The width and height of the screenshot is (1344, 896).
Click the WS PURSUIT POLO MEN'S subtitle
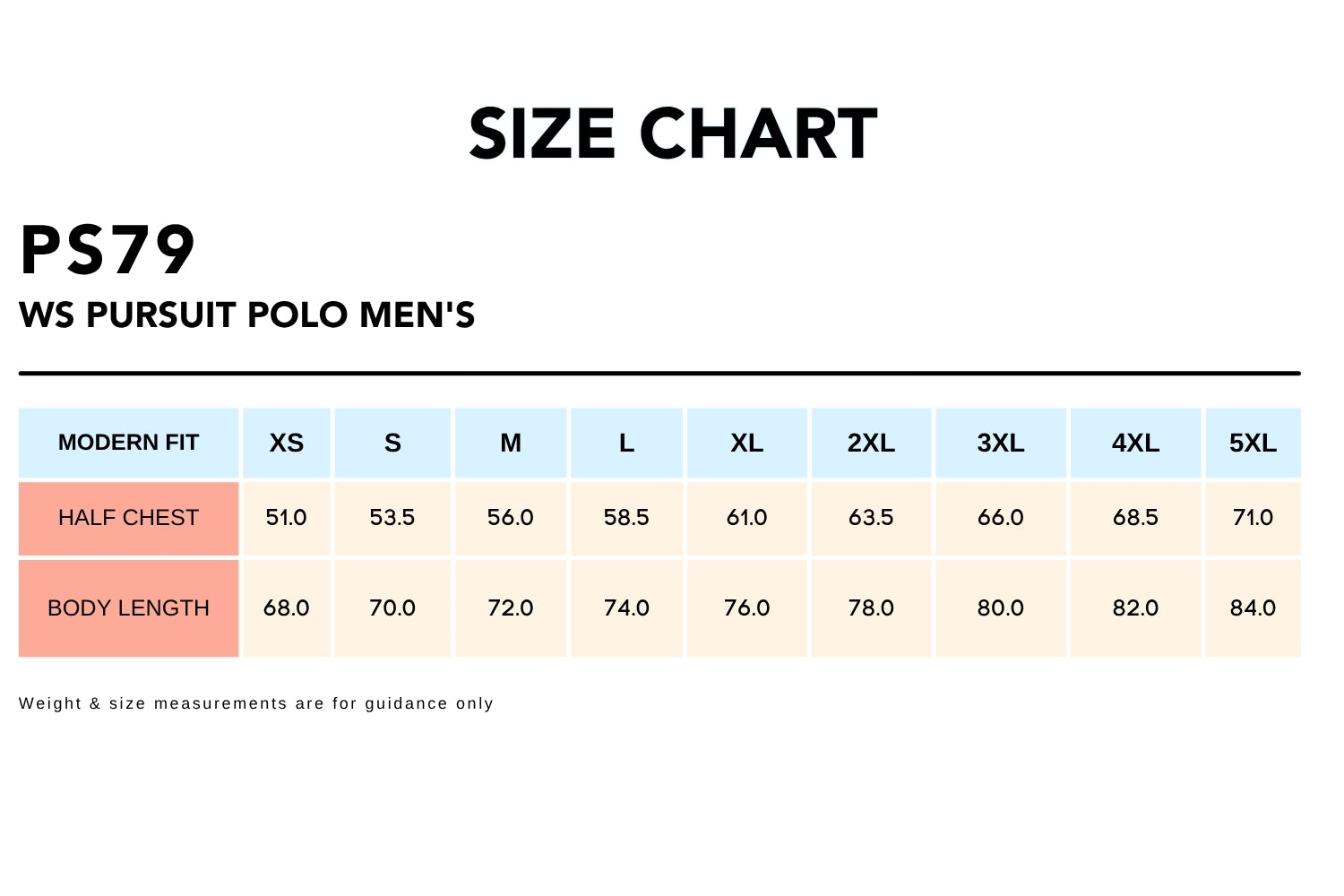tap(246, 315)
